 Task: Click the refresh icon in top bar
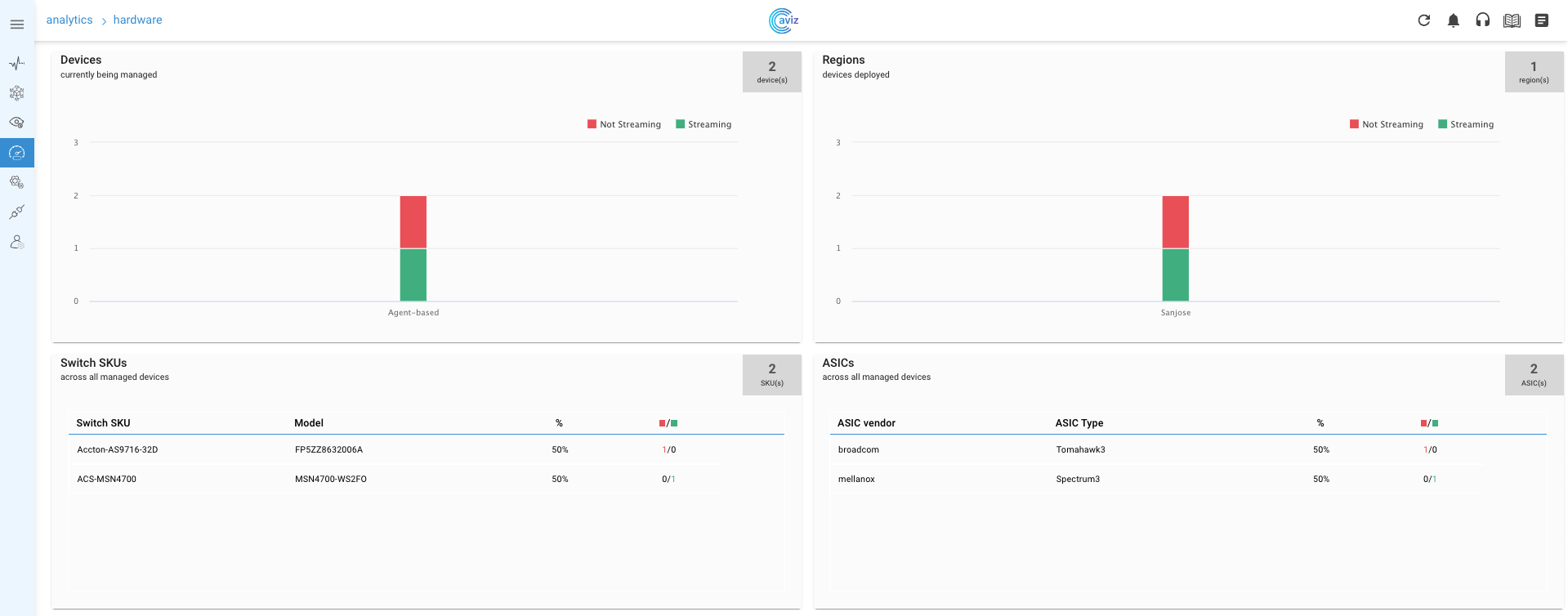1424,20
